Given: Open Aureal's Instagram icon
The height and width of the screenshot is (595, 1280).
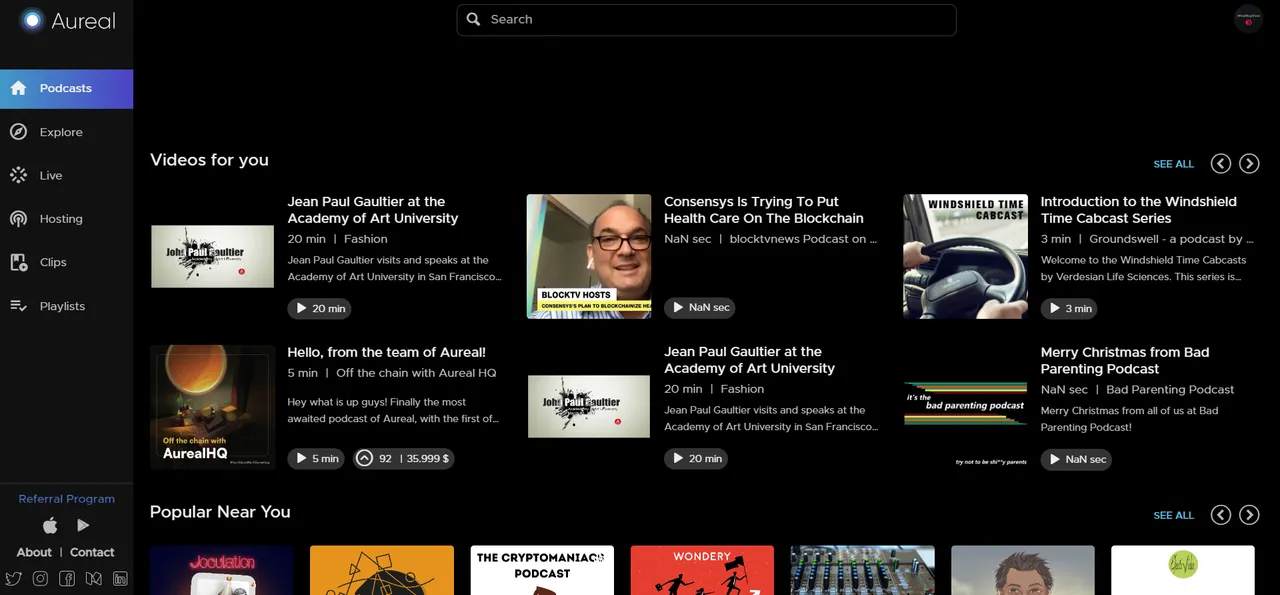Looking at the screenshot, I should click(40, 578).
